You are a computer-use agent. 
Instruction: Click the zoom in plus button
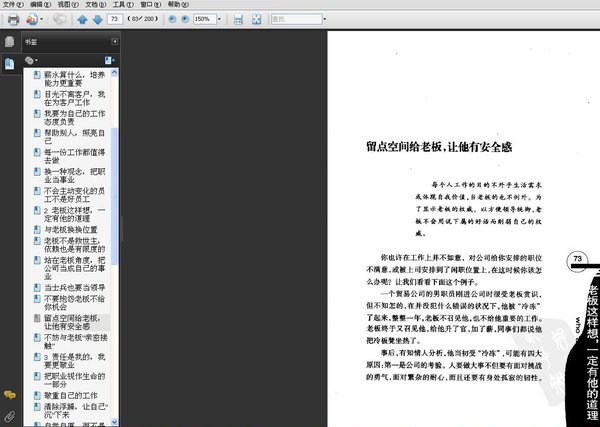(x=185, y=19)
